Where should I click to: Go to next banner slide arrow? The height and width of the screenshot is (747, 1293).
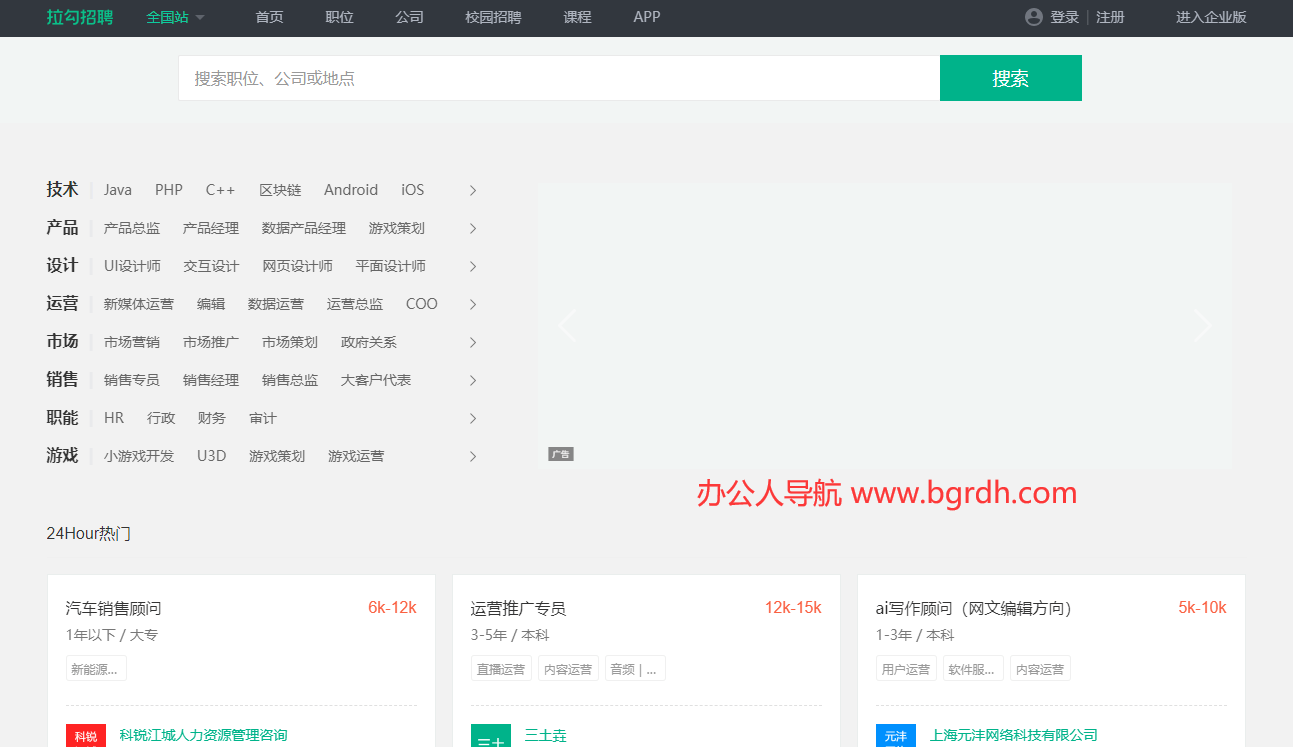[x=1202, y=326]
